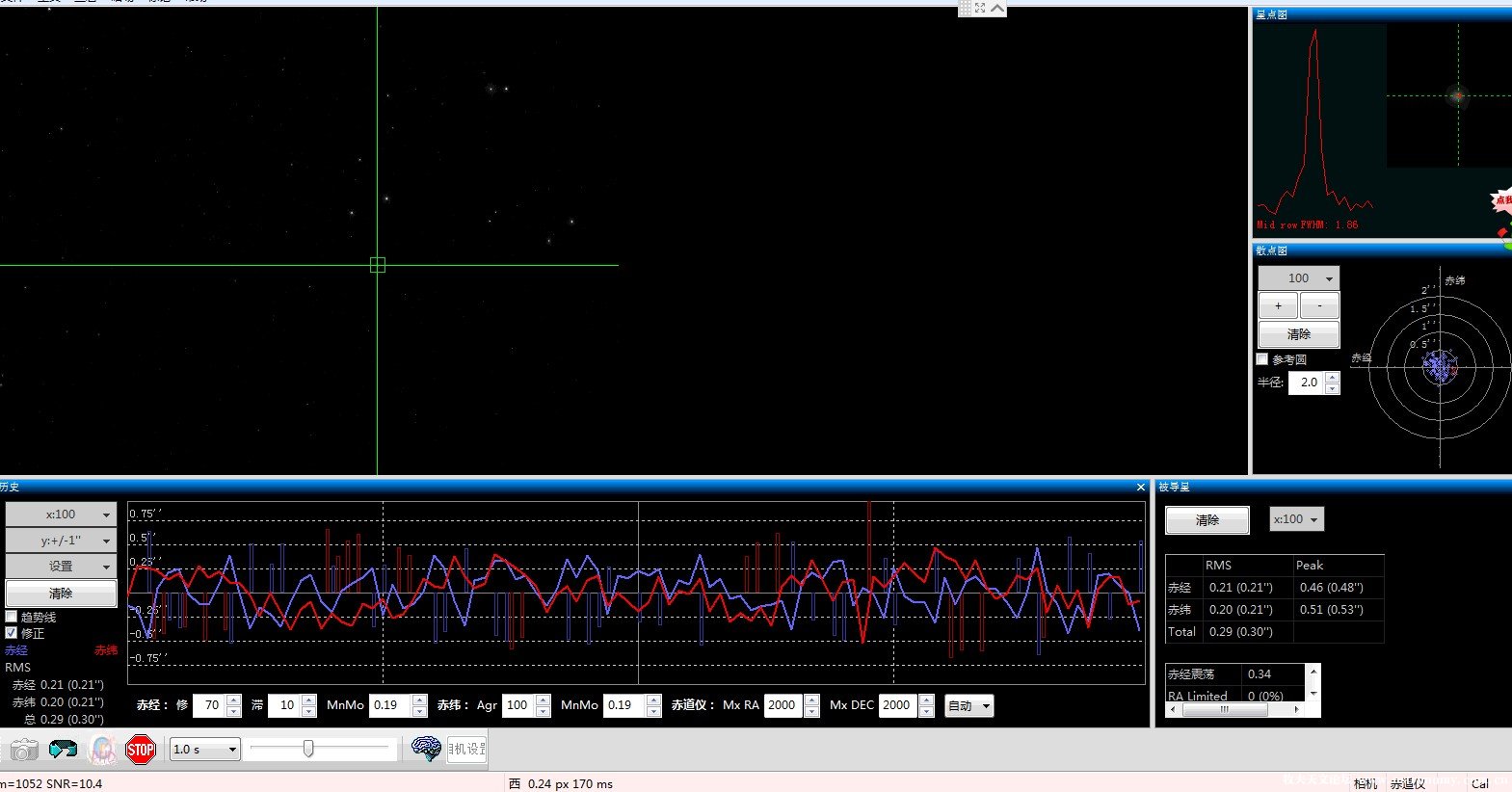Zoom in the scatter plot with the + button

(x=1278, y=306)
